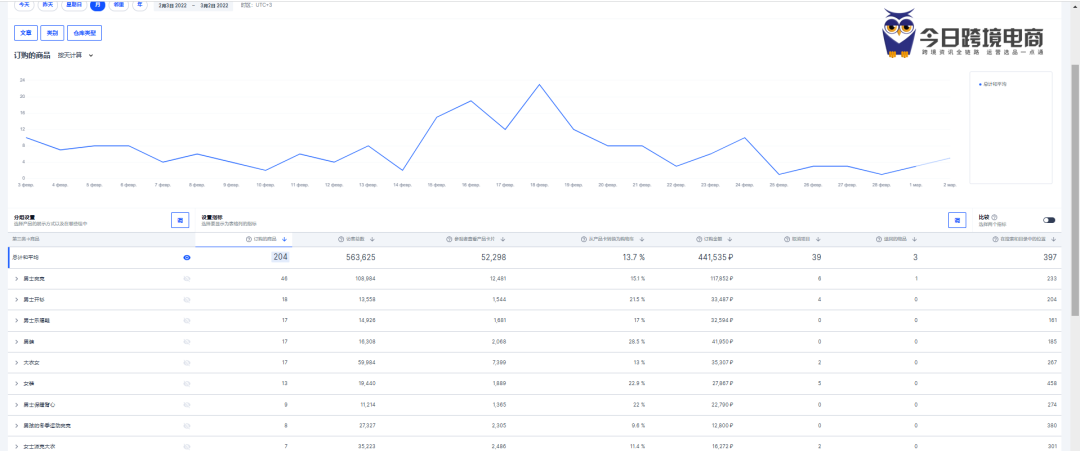Click the 类别 filter button

(51, 33)
